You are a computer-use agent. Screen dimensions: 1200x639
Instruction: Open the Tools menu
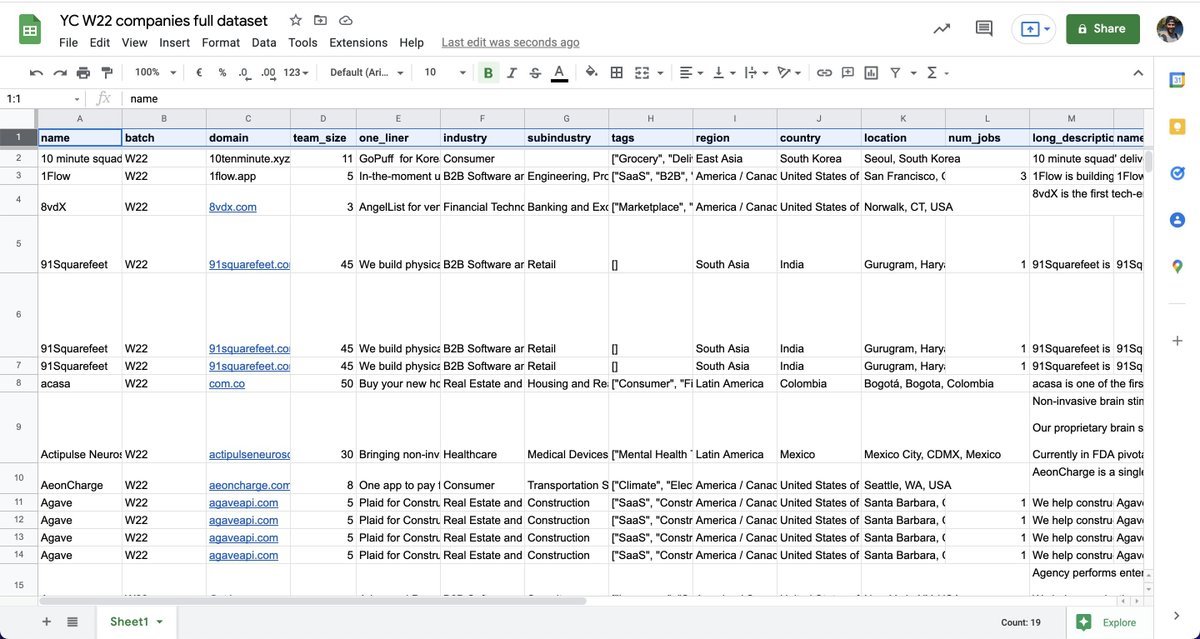[x=303, y=43]
